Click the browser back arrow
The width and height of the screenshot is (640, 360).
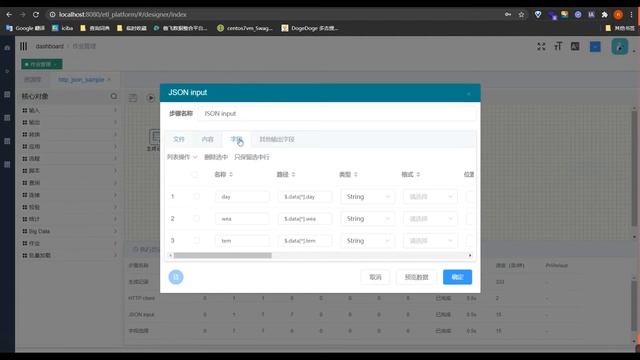pyautogui.click(x=9, y=14)
